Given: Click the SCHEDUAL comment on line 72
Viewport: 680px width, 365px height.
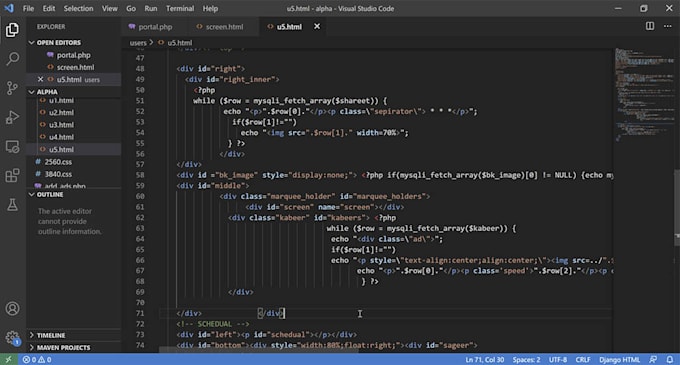Looking at the screenshot, I should (212, 324).
